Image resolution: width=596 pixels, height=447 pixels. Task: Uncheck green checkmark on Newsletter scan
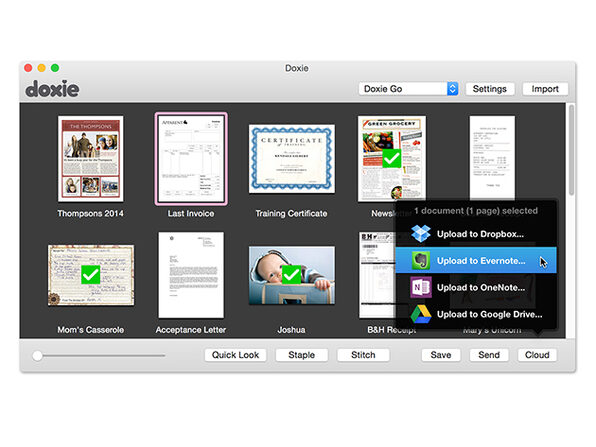[392, 159]
